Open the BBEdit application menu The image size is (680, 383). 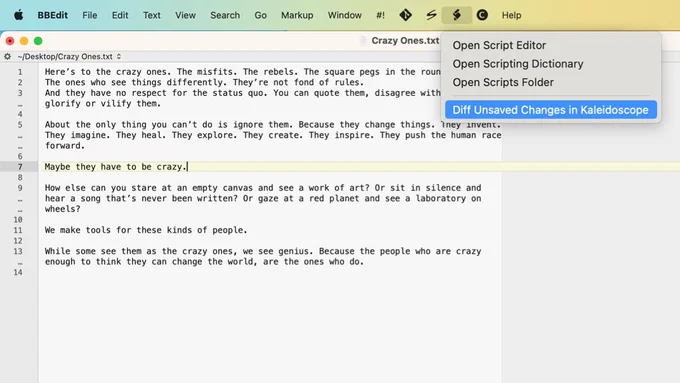(x=52, y=15)
